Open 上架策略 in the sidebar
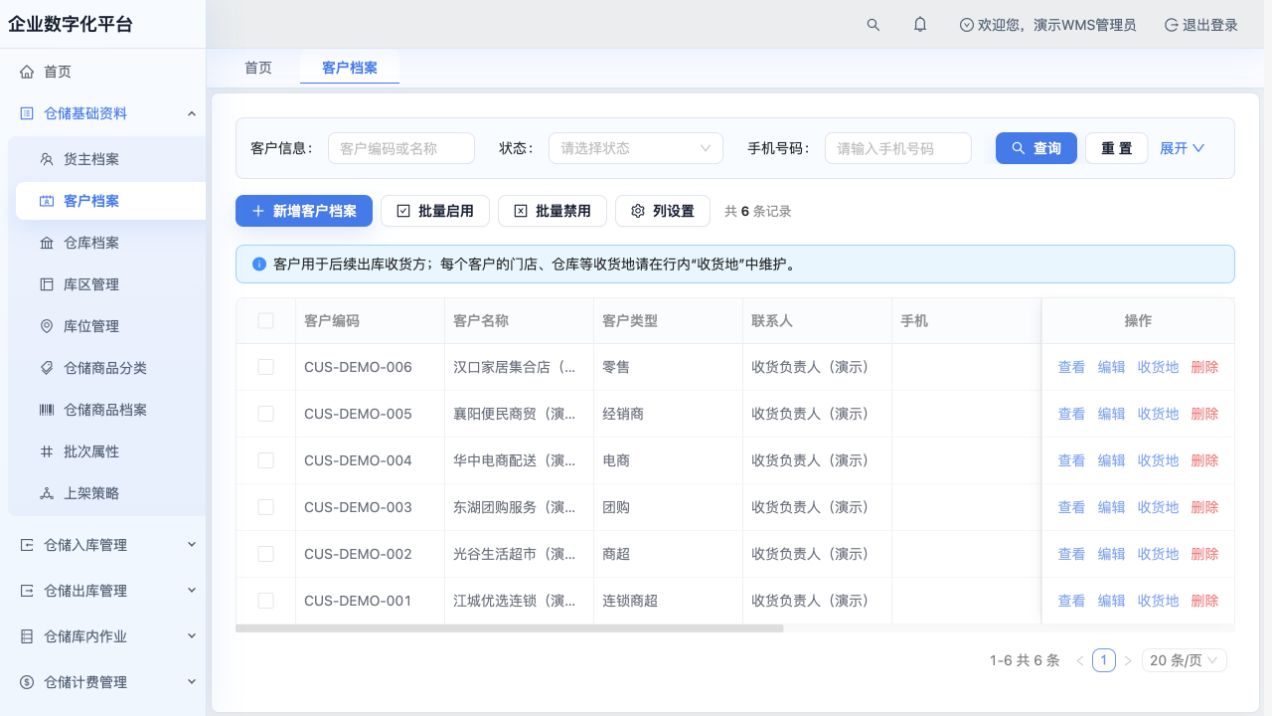Image resolution: width=1272 pixels, height=716 pixels. [x=91, y=494]
